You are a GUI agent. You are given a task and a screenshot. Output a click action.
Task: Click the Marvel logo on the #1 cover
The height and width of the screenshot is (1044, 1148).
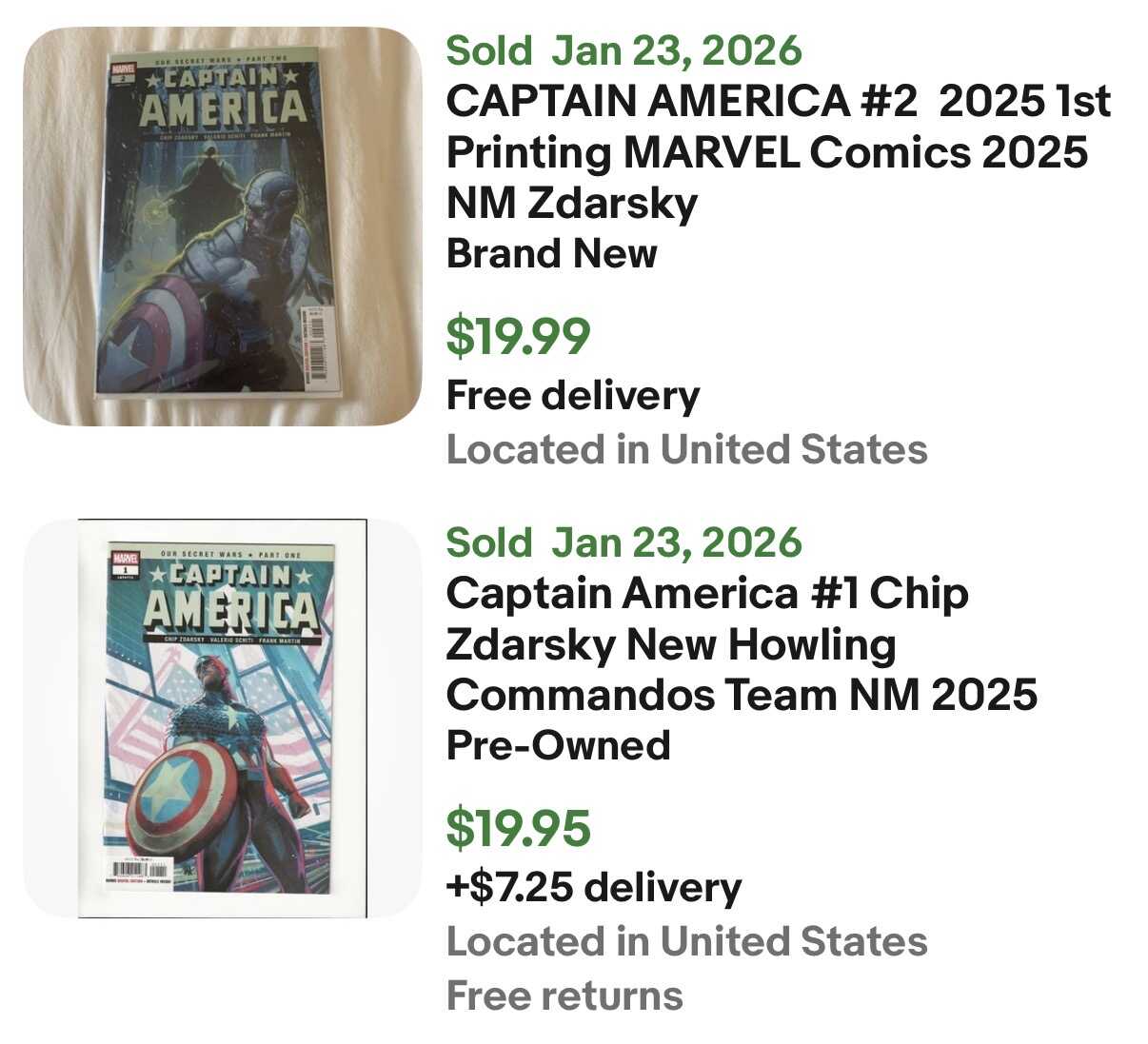(126, 559)
